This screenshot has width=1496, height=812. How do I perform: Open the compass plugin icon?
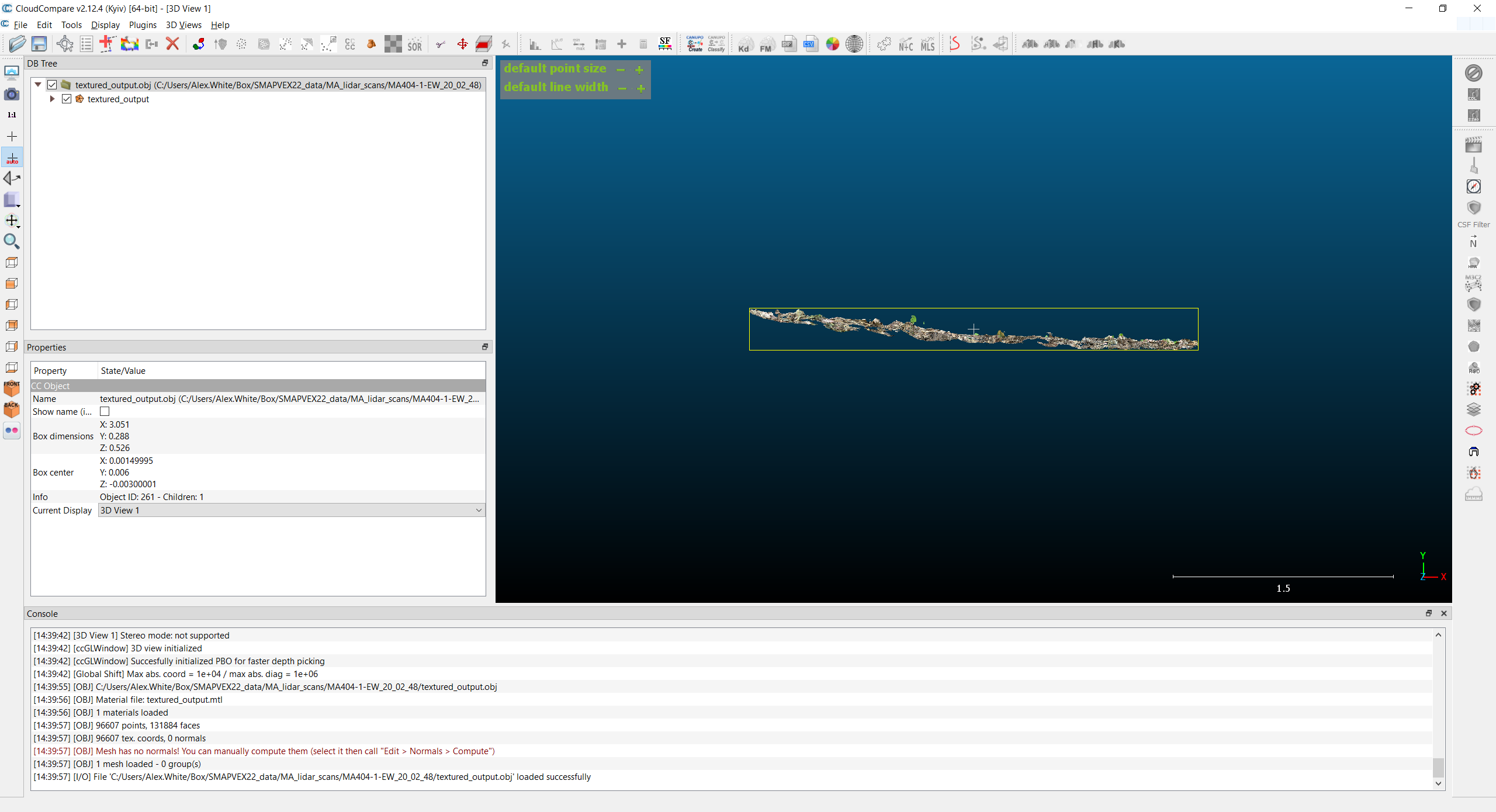click(1474, 186)
